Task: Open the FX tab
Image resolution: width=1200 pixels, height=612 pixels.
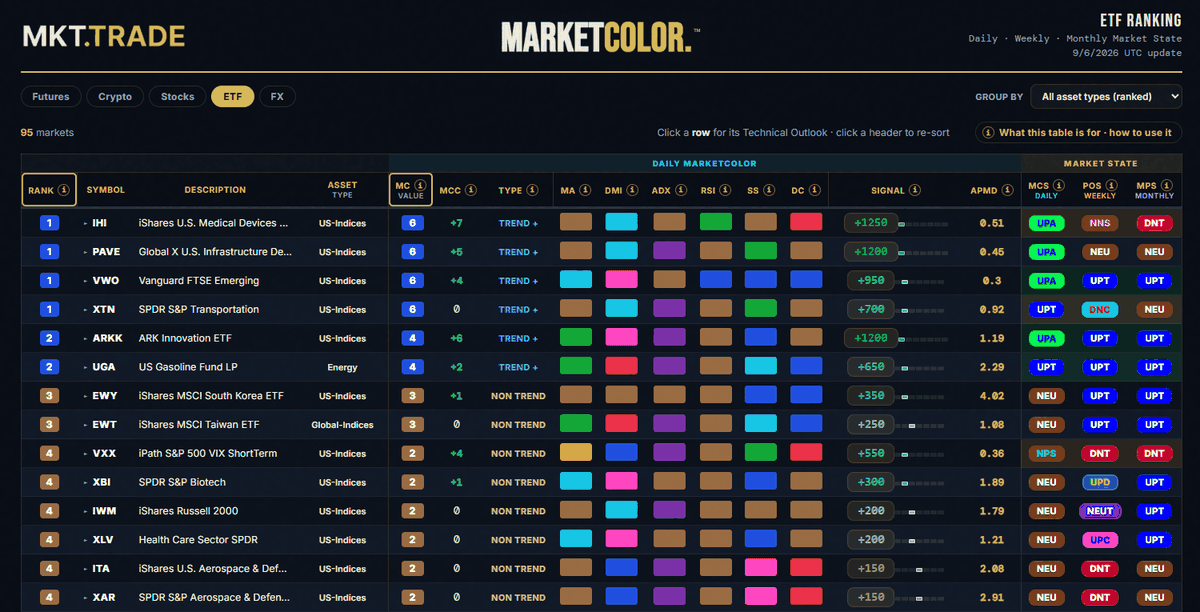Action: pos(277,97)
